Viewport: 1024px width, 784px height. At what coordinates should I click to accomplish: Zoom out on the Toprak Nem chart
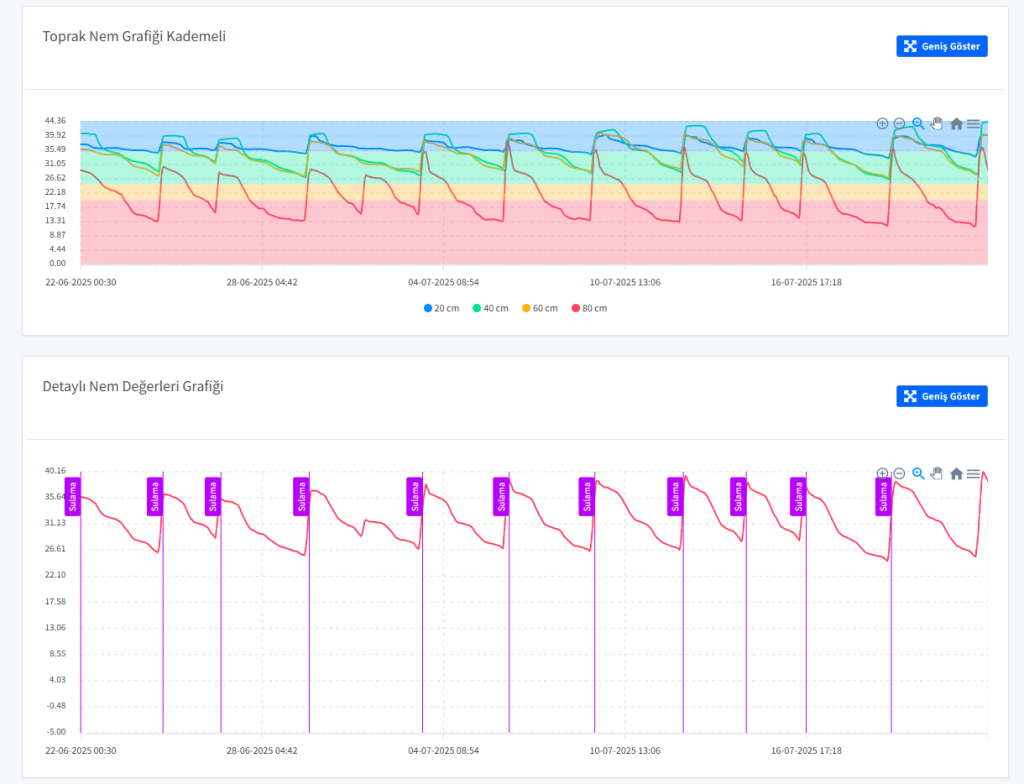pos(899,124)
